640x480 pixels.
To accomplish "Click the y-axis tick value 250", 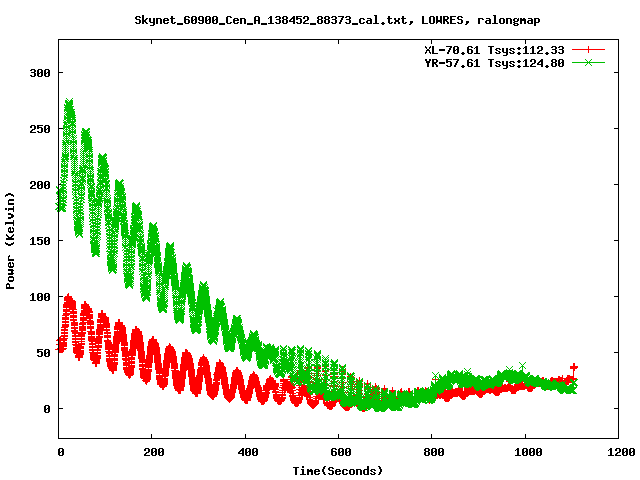I will [40, 129].
